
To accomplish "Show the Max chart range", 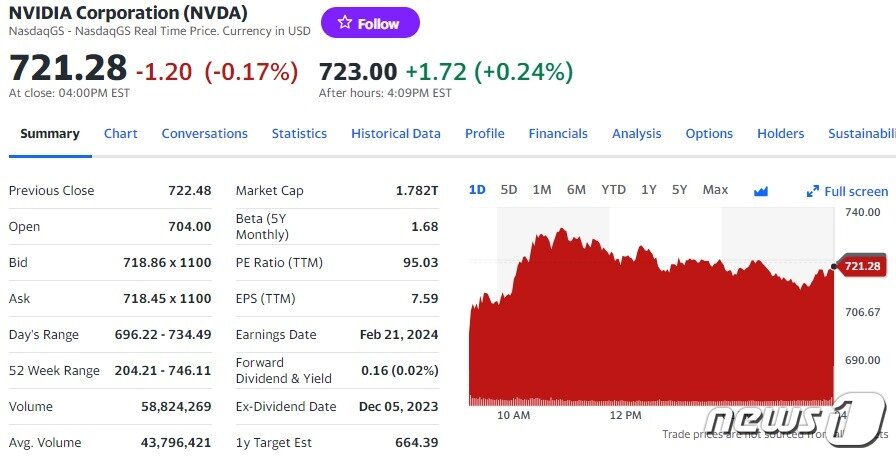I will tap(715, 190).
